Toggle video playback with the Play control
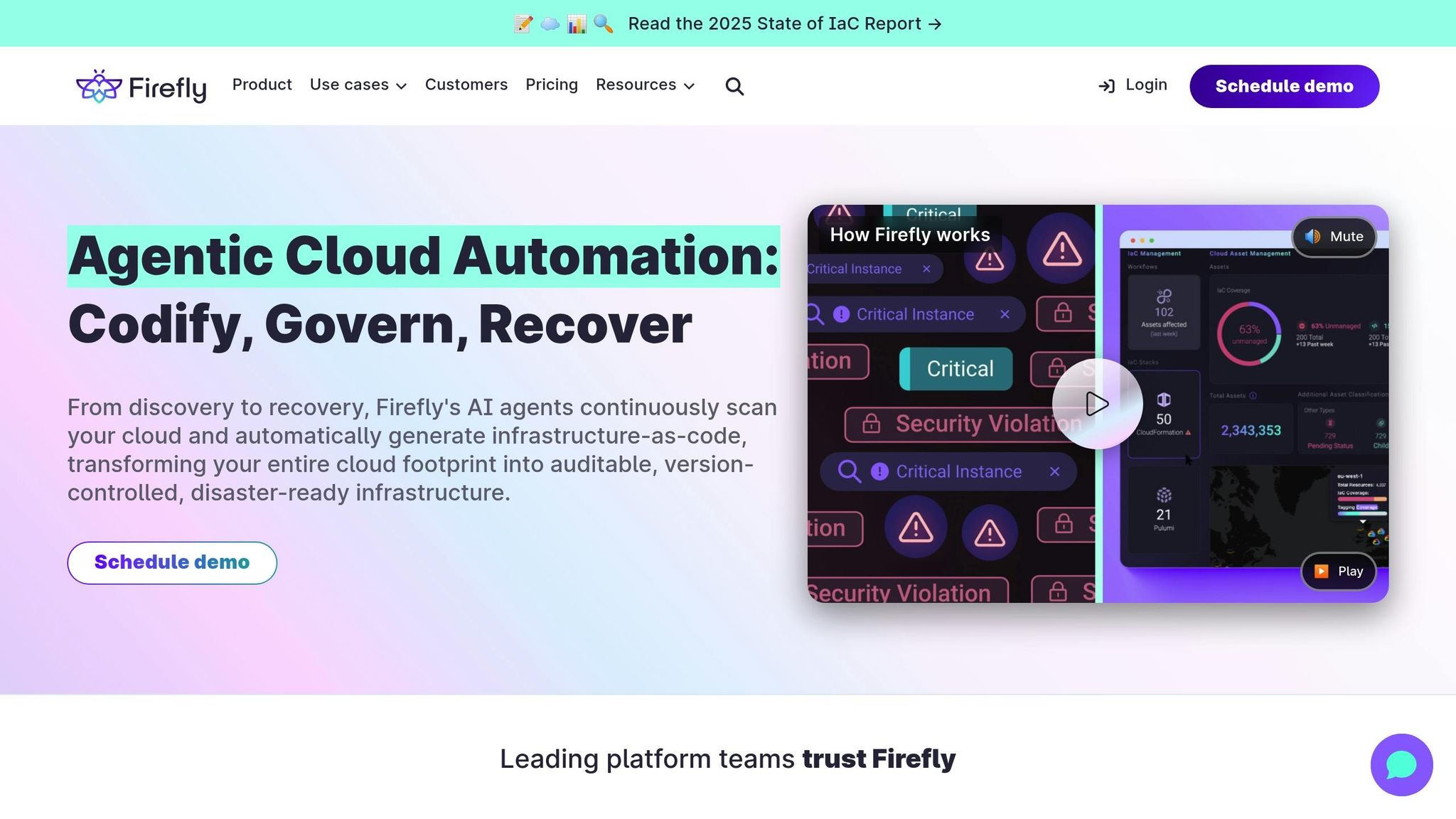This screenshot has height=819, width=1456. point(1338,571)
